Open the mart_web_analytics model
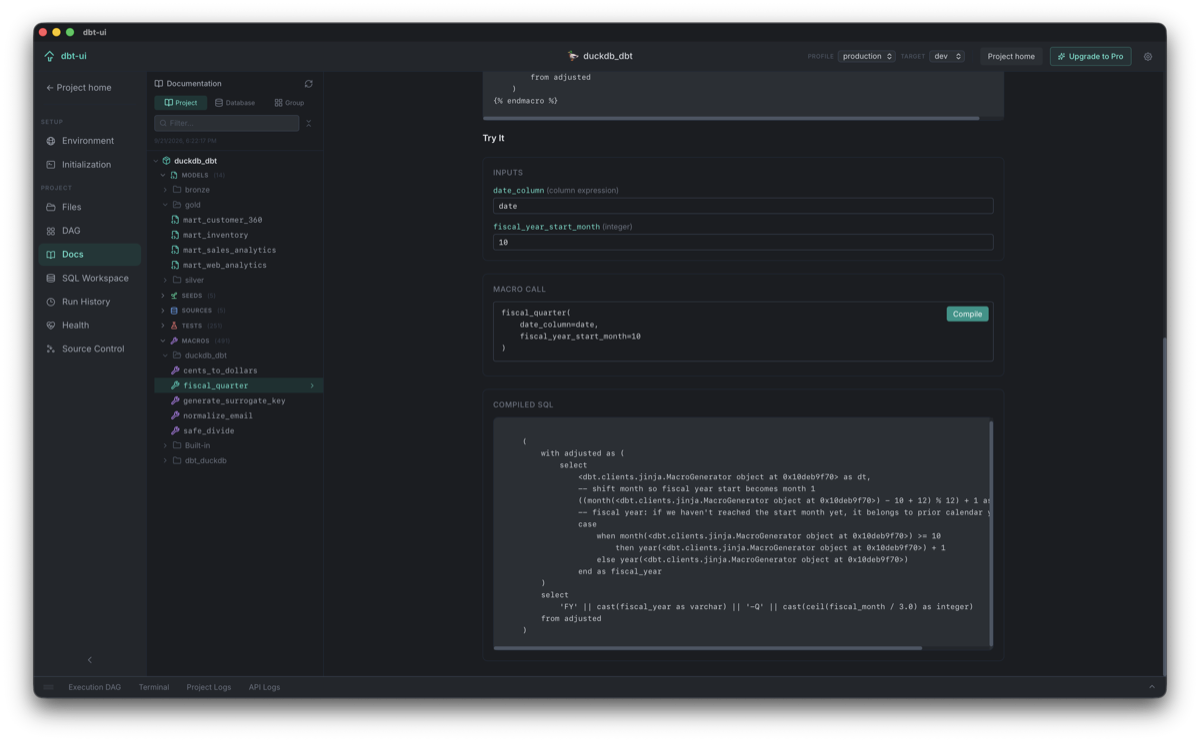Viewport: 1200px width, 742px height. (224, 265)
